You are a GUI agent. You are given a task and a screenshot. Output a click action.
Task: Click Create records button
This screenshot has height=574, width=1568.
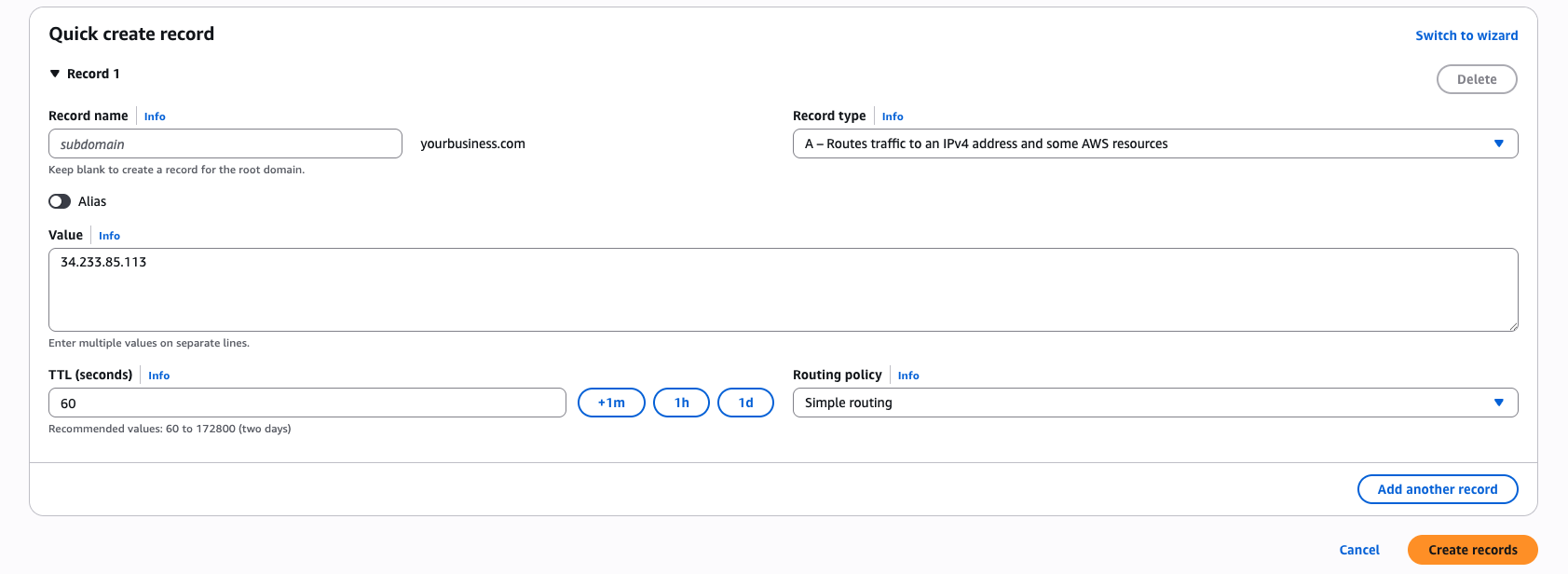(x=1473, y=550)
